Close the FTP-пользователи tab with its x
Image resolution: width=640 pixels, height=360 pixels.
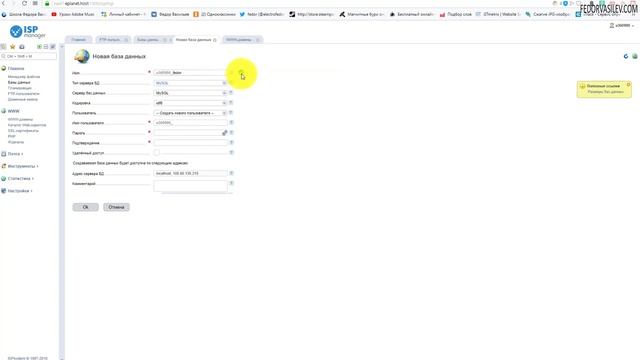point(126,40)
